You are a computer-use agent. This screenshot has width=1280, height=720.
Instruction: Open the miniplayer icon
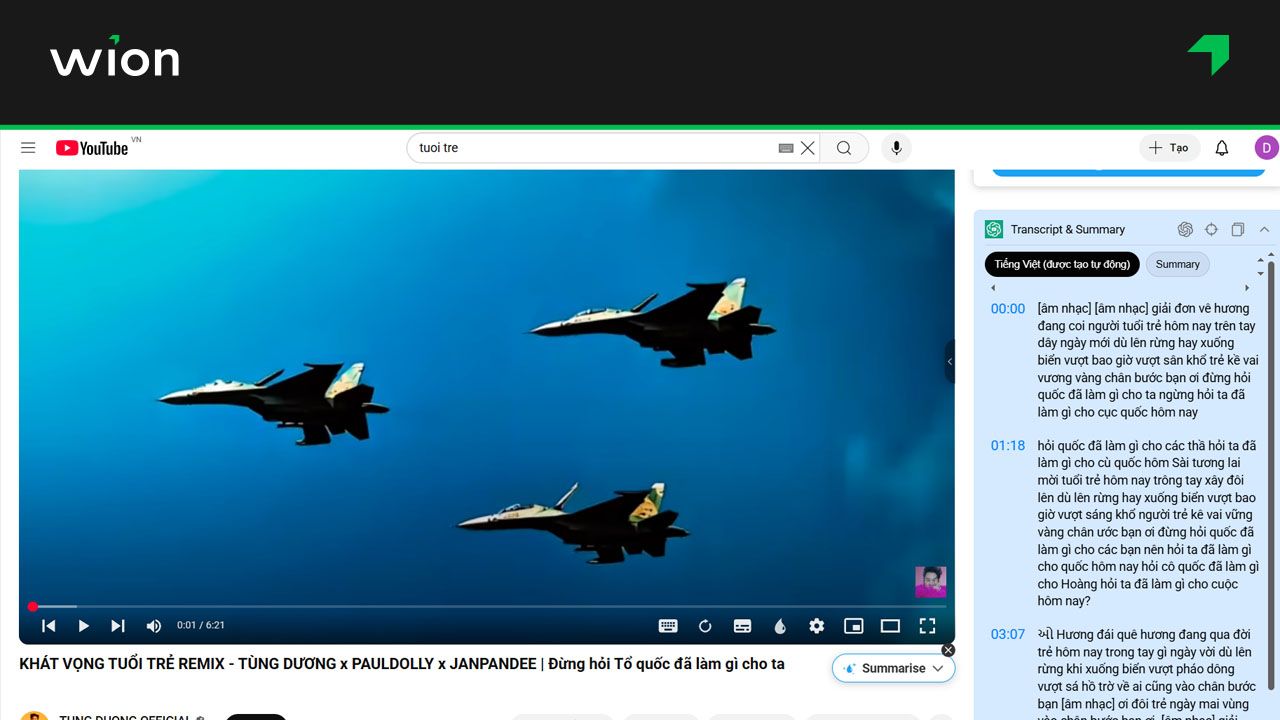tap(854, 625)
